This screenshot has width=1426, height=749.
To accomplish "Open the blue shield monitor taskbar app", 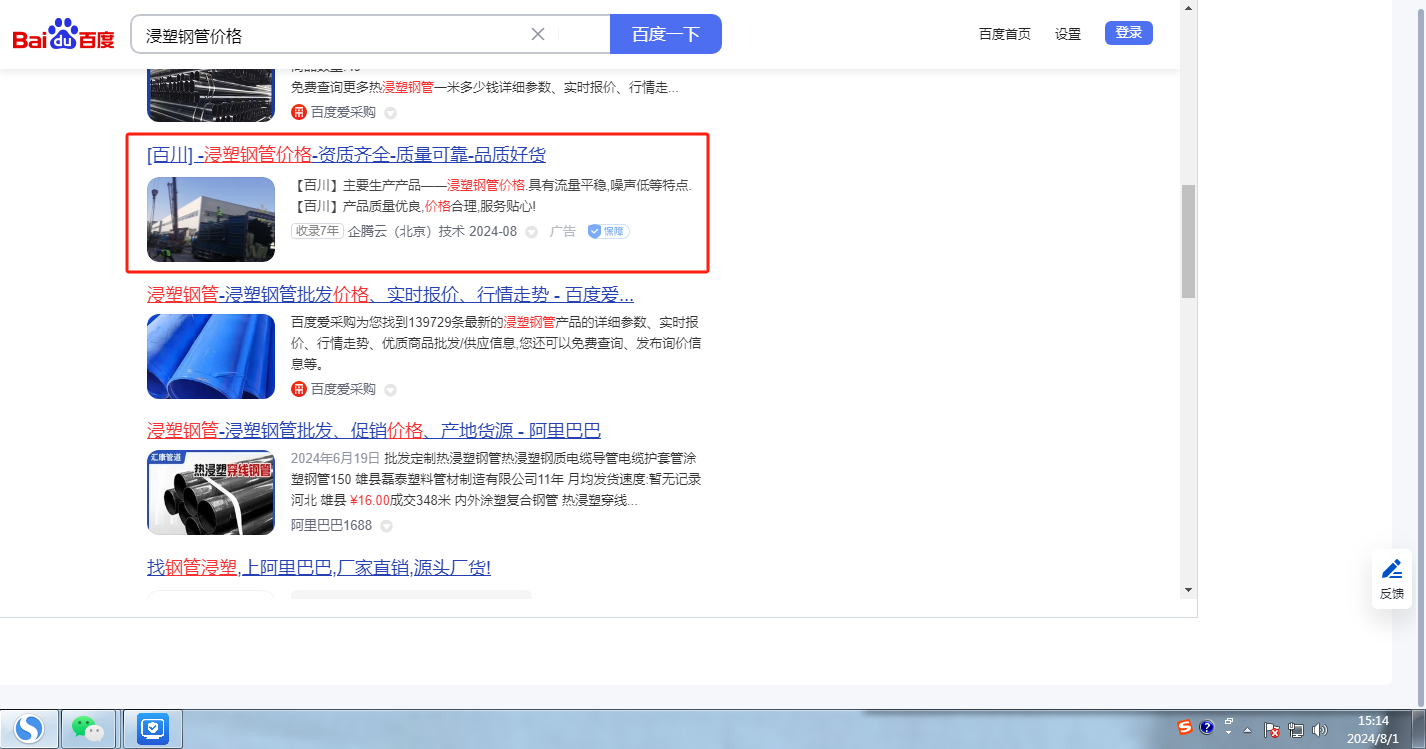I will click(x=151, y=729).
